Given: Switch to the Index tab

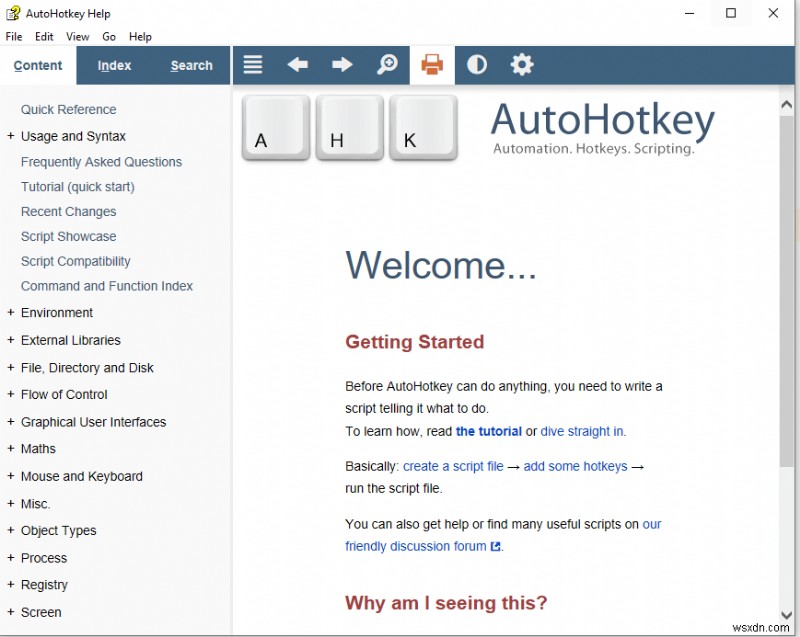Looking at the screenshot, I should [114, 64].
